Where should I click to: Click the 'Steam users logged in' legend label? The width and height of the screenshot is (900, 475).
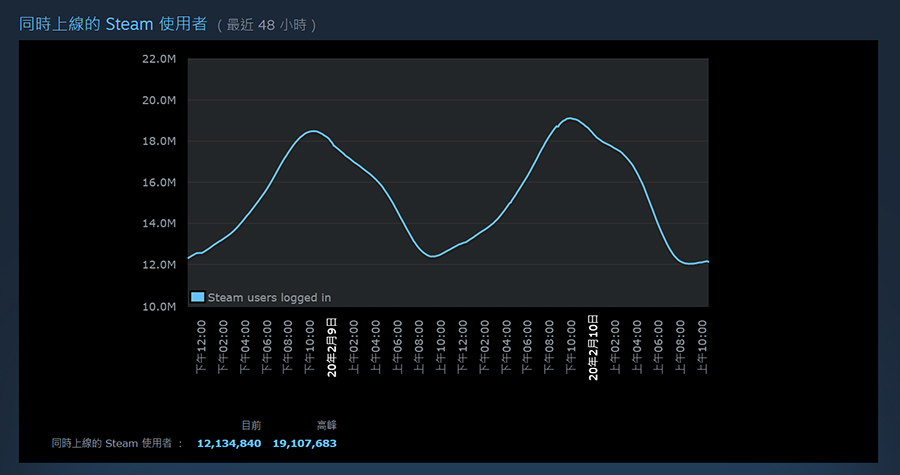point(269,298)
